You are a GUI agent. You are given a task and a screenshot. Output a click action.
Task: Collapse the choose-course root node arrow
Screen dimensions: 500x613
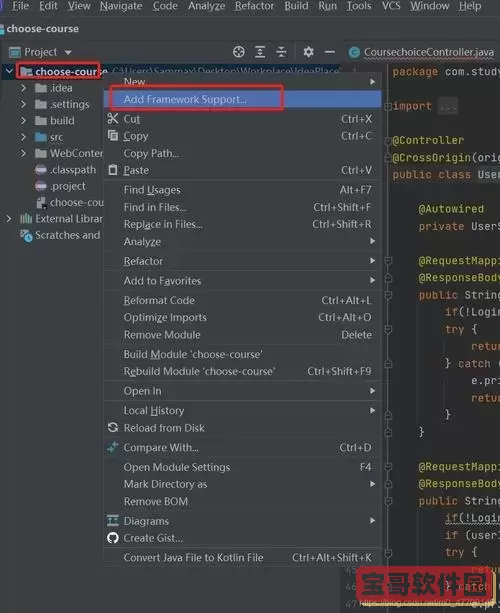point(9,71)
